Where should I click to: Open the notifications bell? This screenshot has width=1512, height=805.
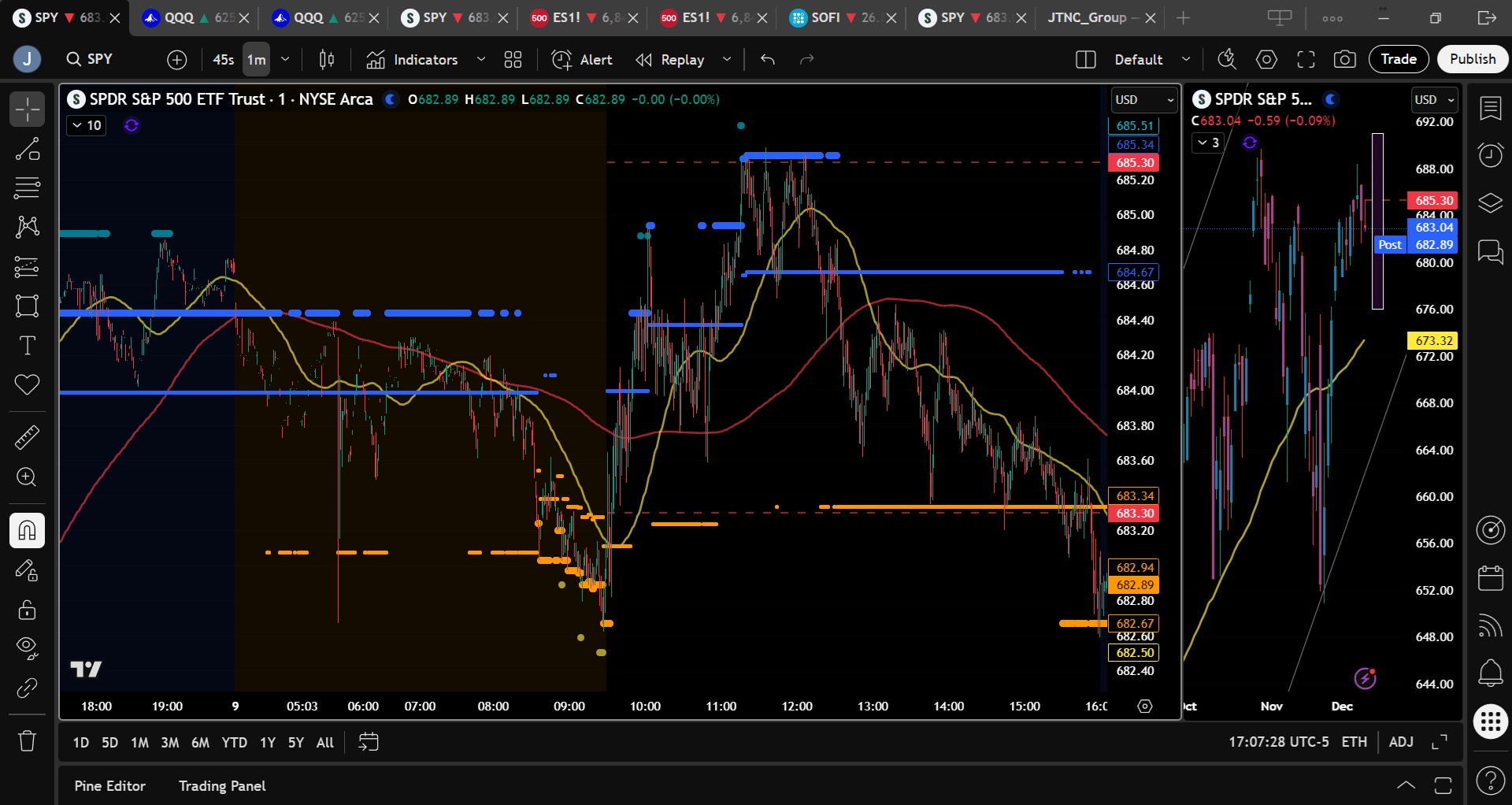click(1491, 673)
